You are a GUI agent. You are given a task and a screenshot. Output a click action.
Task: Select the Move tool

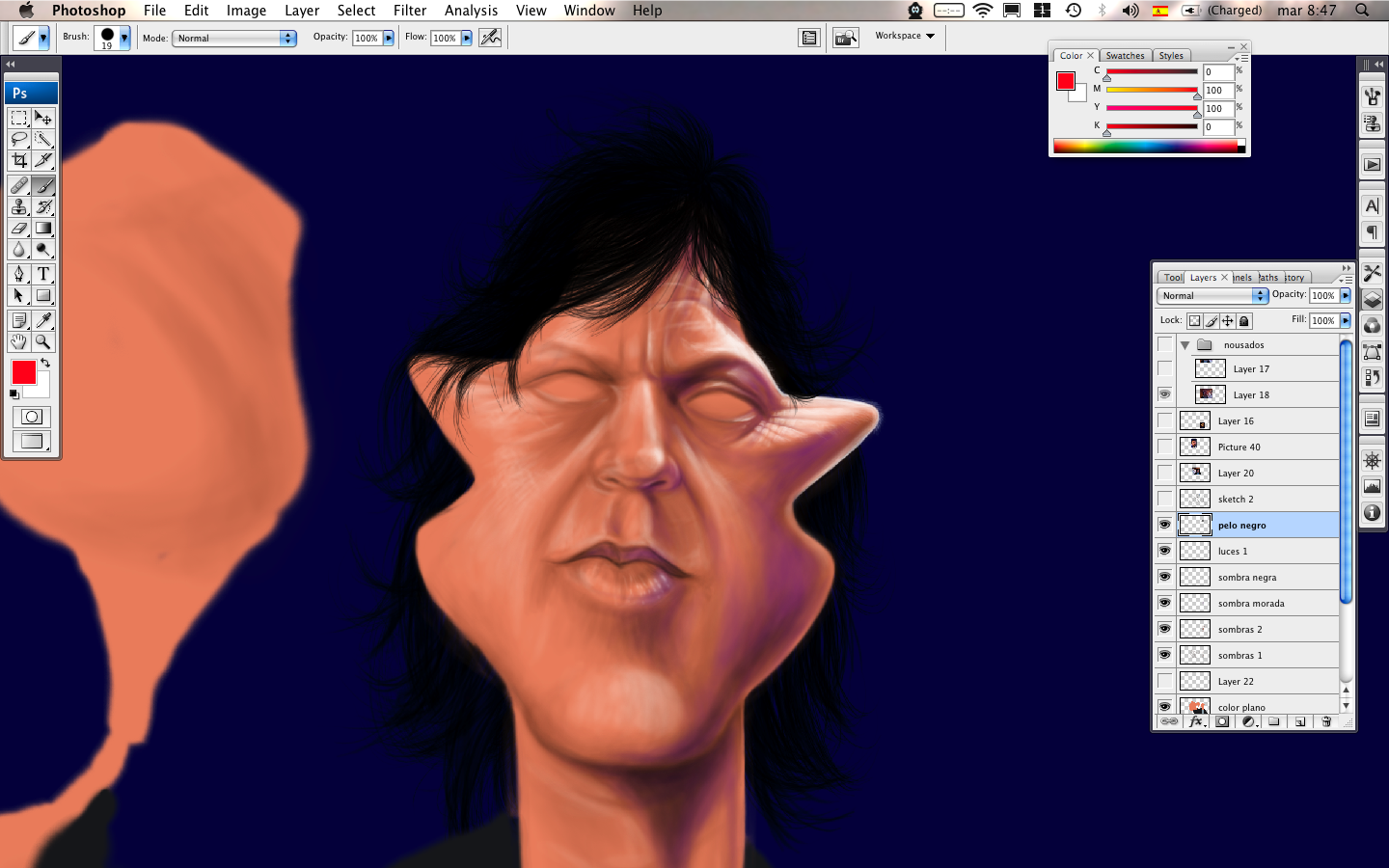click(43, 118)
